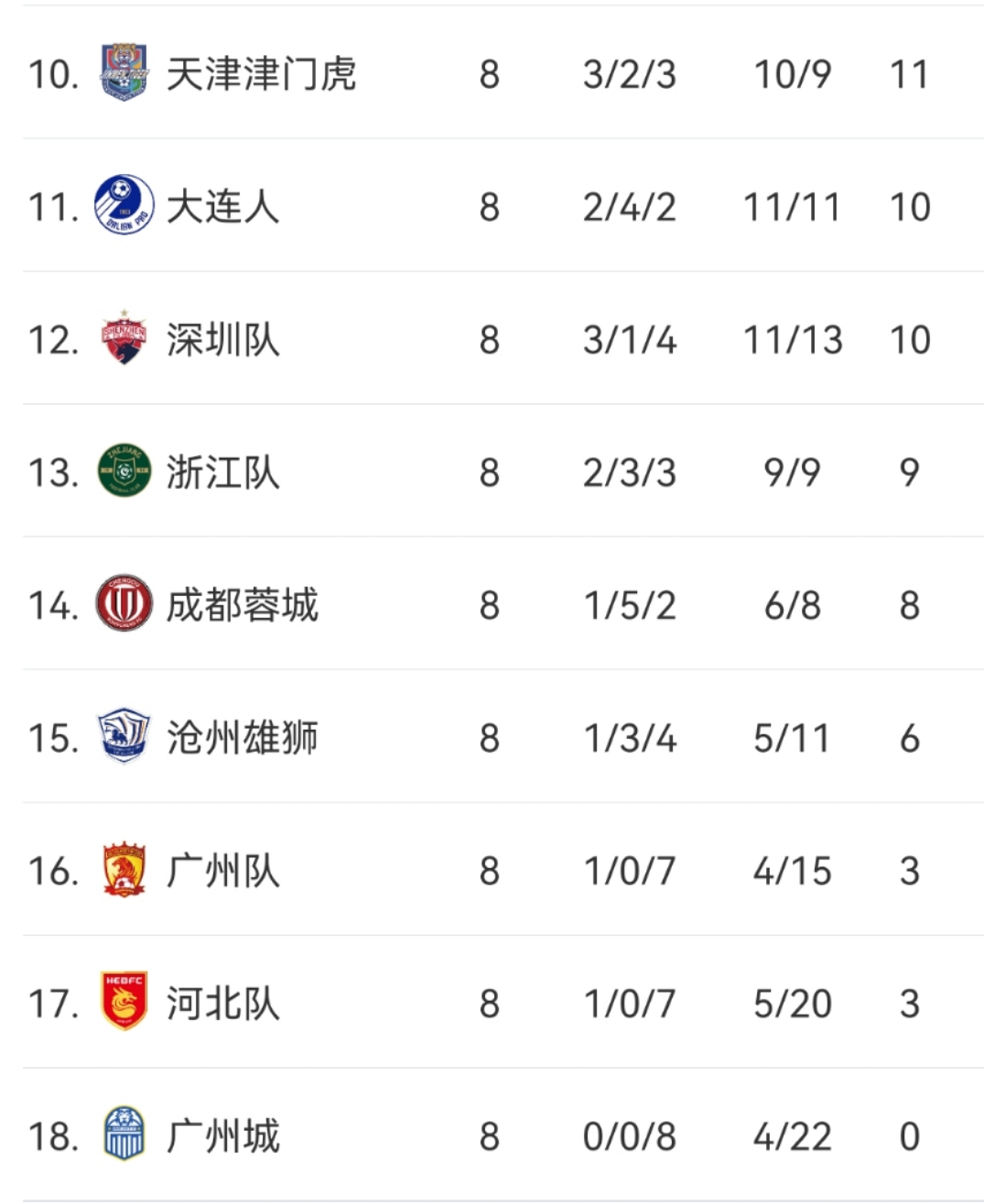This screenshot has width=984, height=1204.
Task: Click the Chengdu Rongcheng red crest
Action: click(124, 604)
